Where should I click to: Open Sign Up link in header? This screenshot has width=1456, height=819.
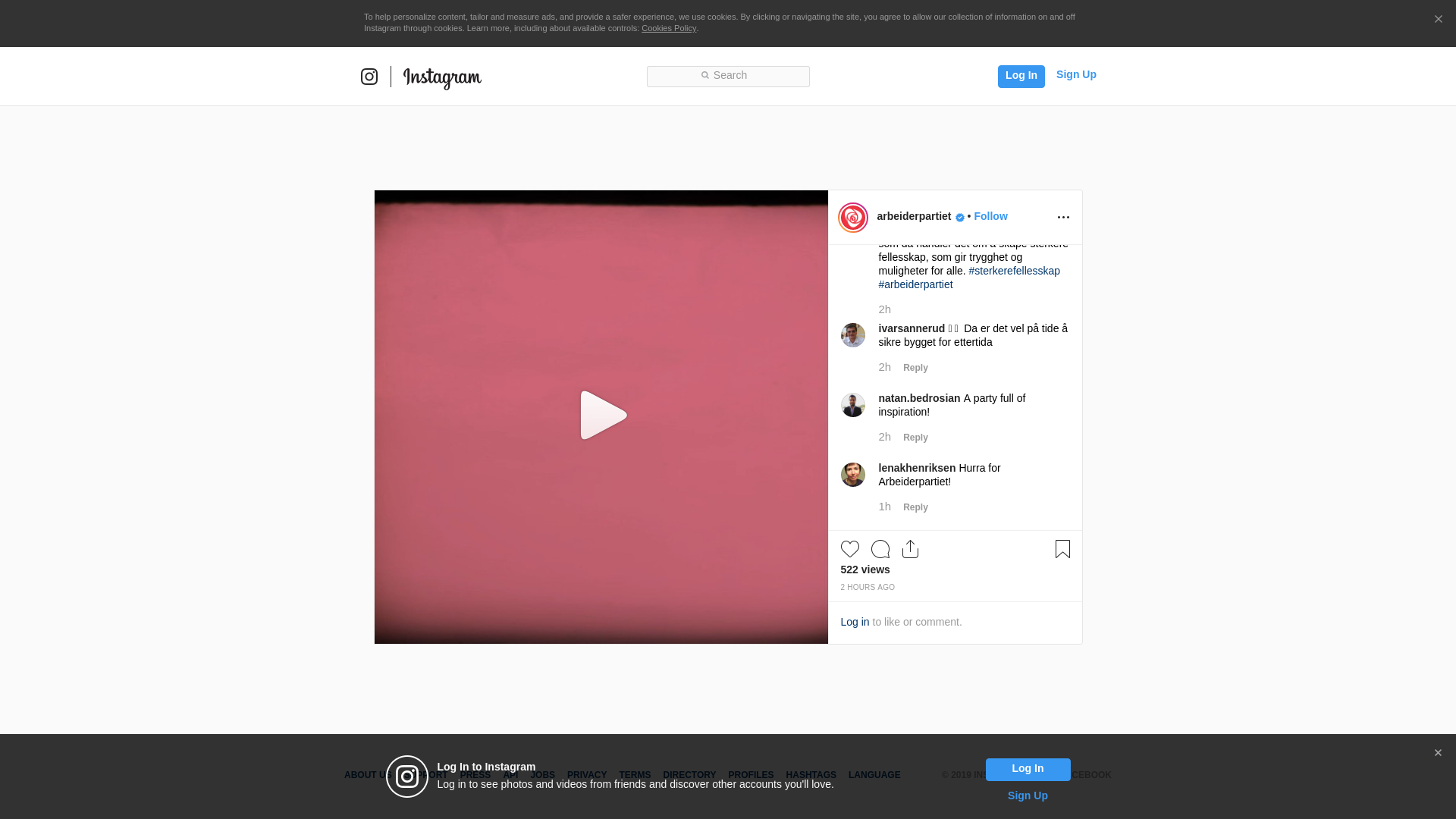[1076, 74]
